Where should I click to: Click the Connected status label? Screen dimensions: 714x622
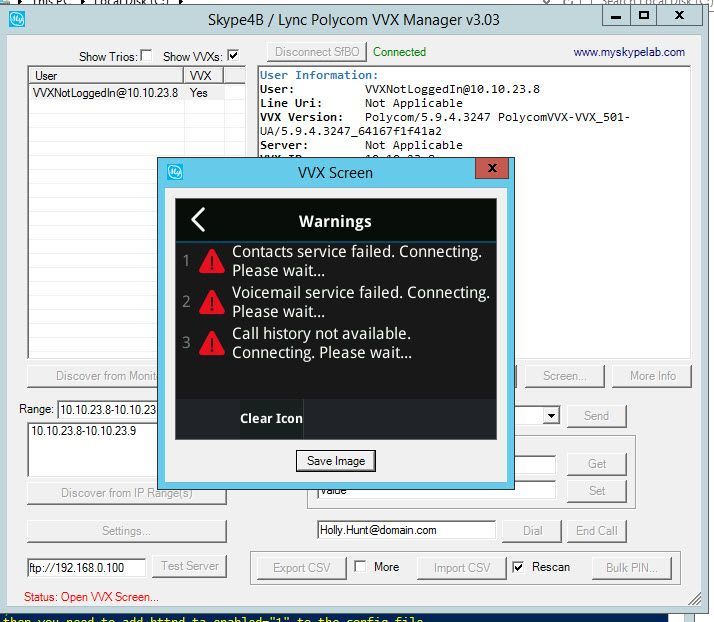pos(399,52)
